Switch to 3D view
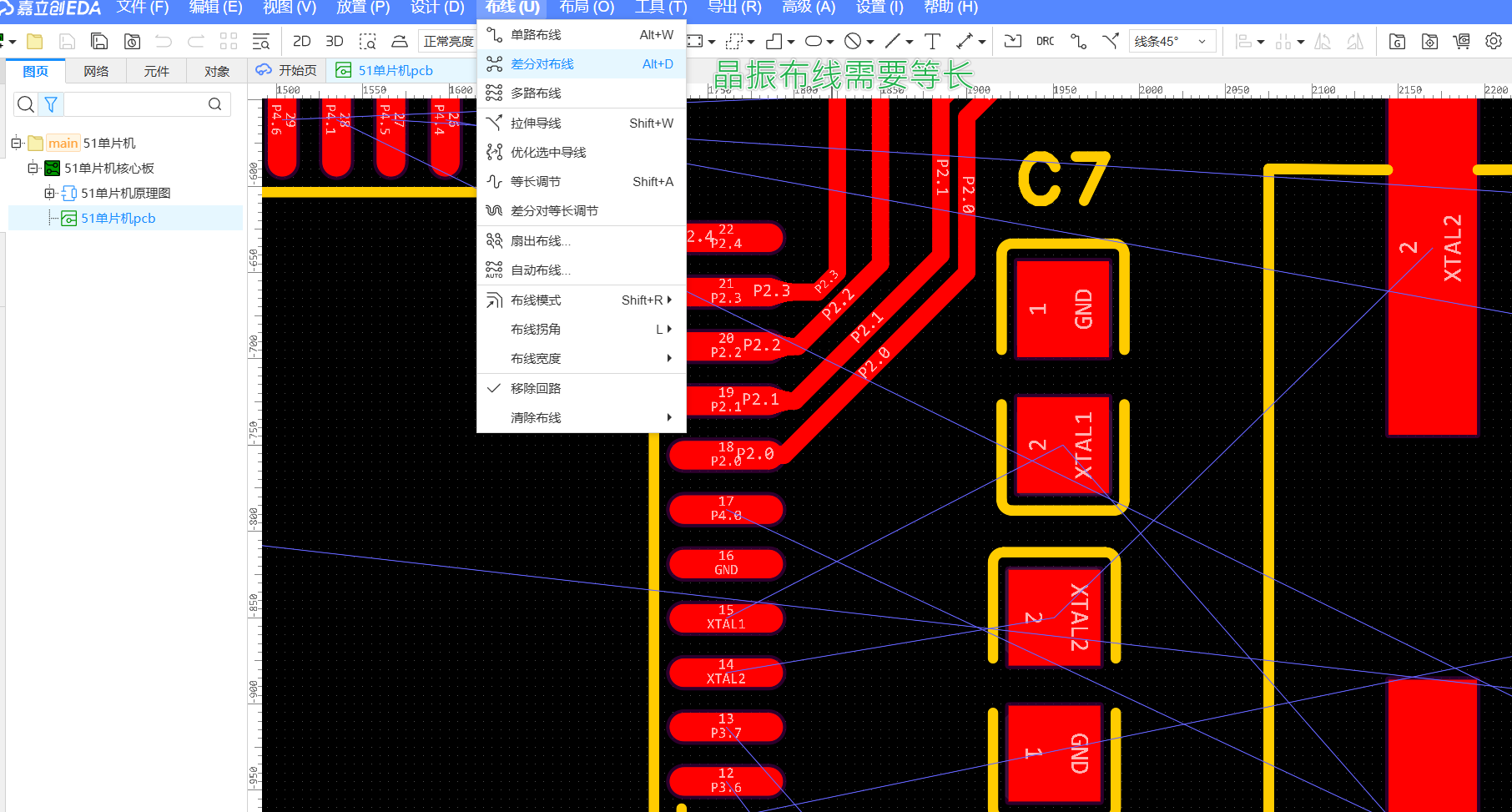This screenshot has width=1512, height=812. point(335,41)
